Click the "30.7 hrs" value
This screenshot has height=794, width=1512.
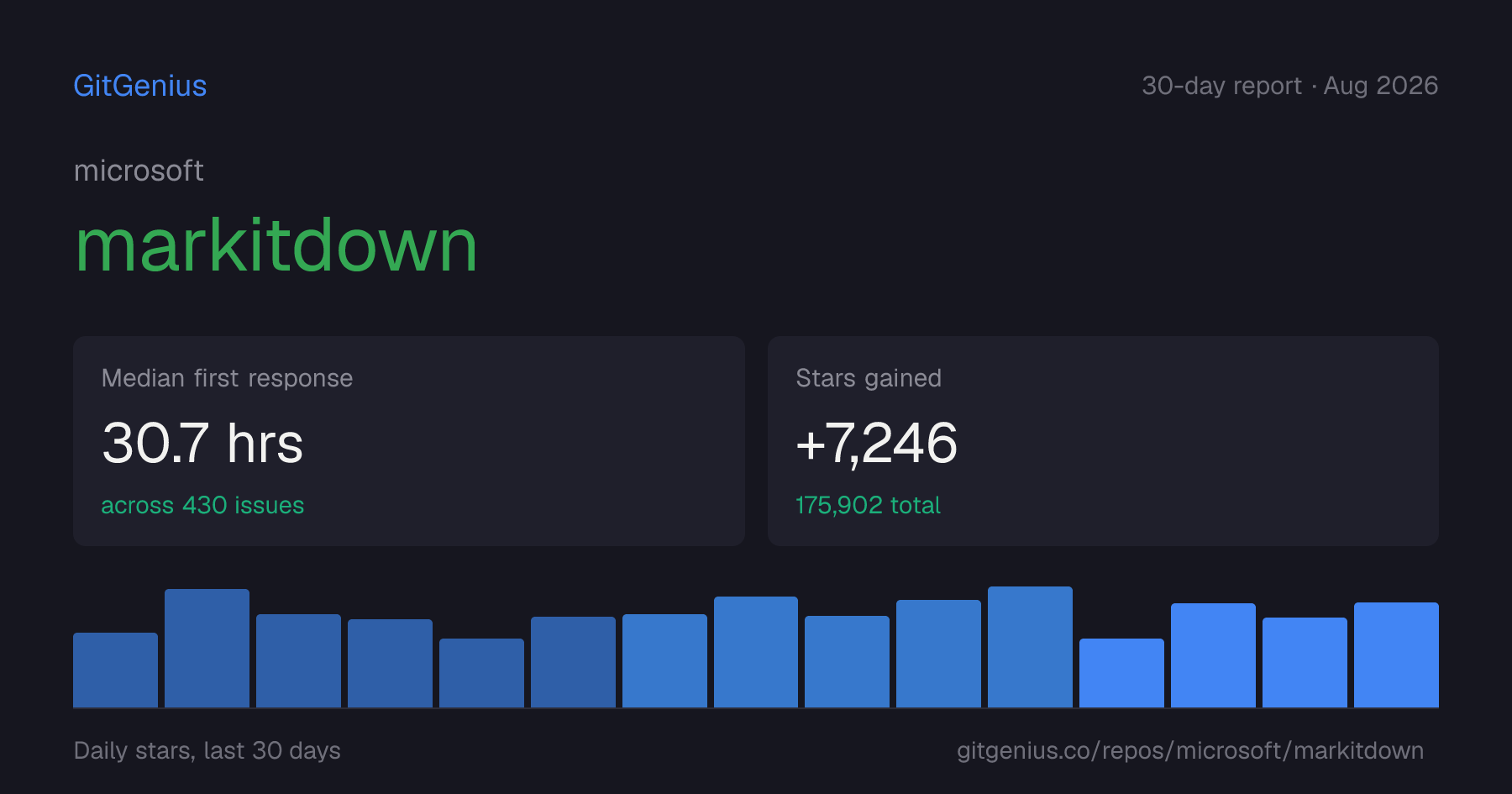[x=202, y=443]
